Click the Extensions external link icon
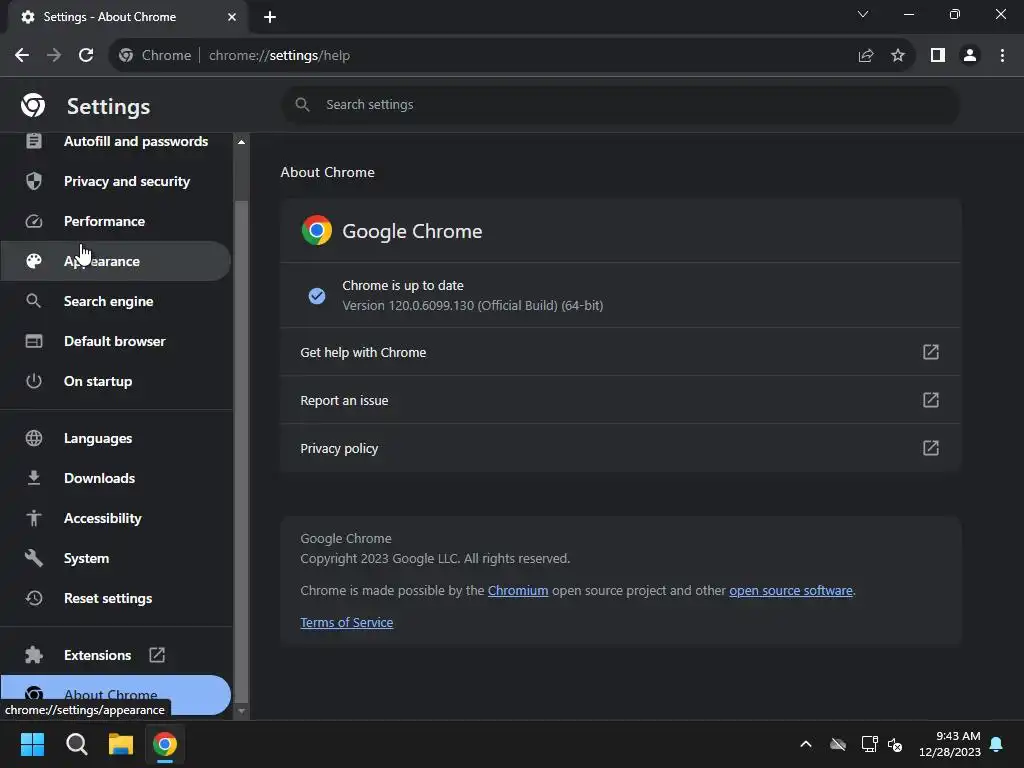Image resolution: width=1024 pixels, height=768 pixels. click(157, 655)
